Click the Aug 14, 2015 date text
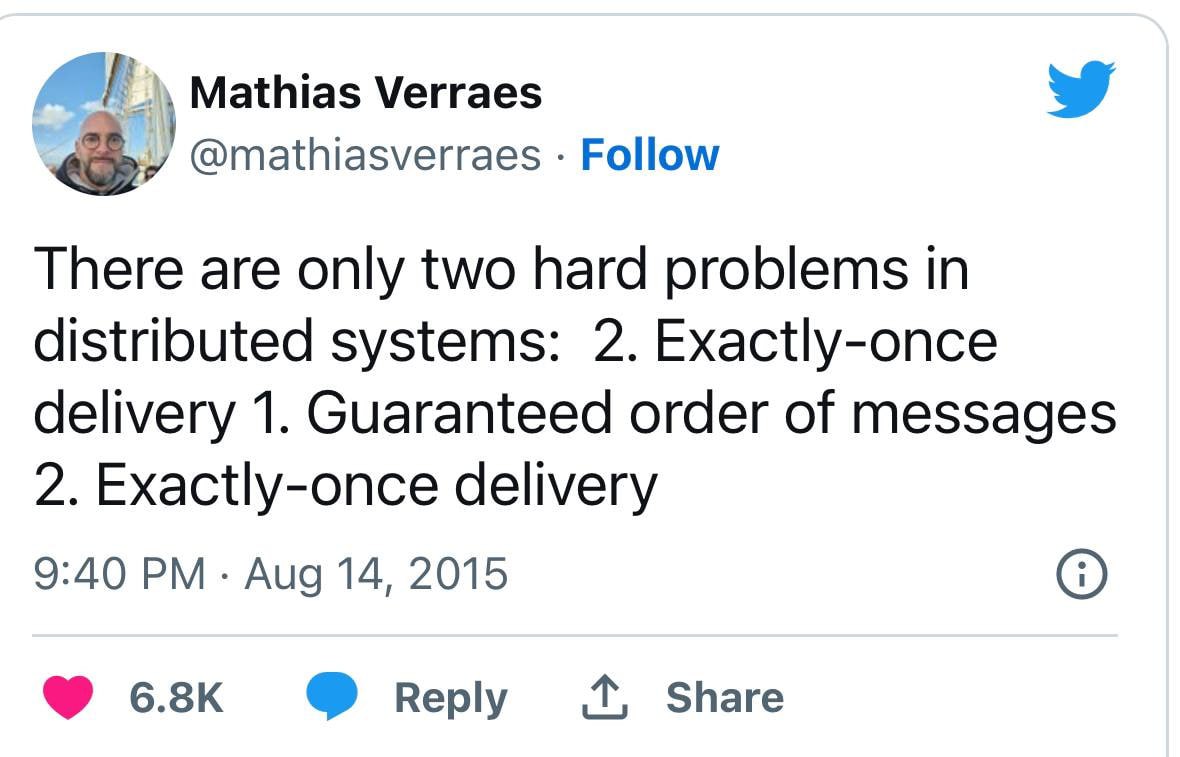The height and width of the screenshot is (757, 1180). click(x=376, y=574)
